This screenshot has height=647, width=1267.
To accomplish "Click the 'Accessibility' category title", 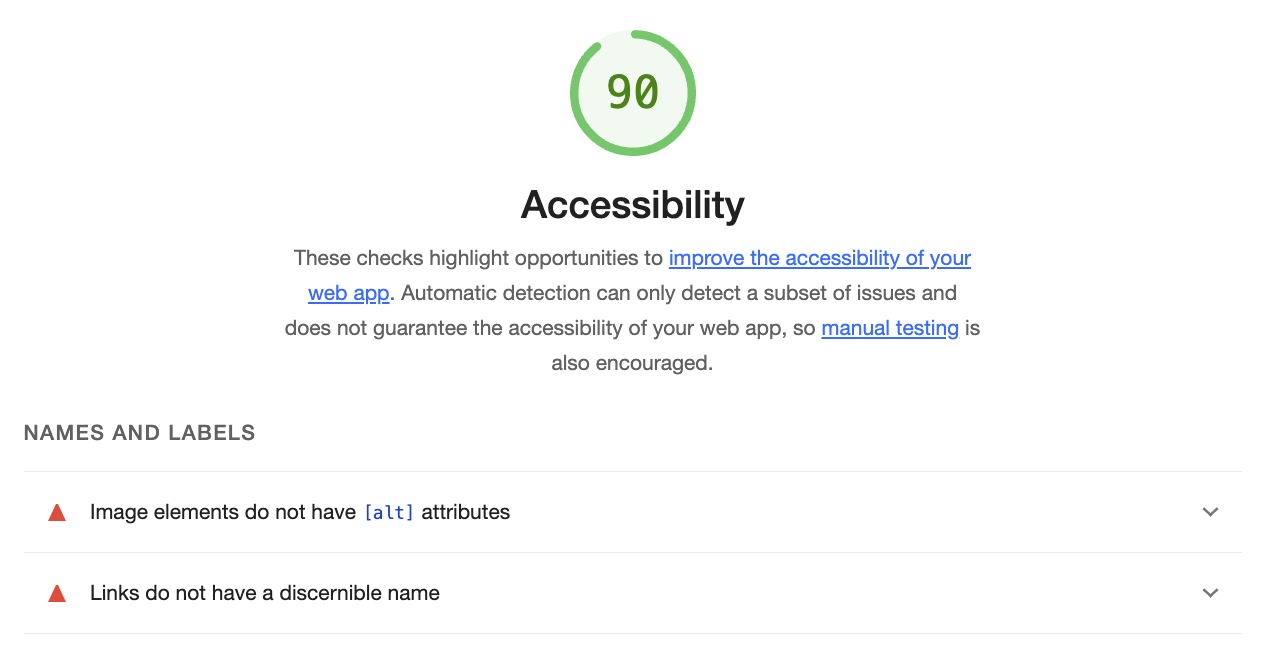I will click(x=632, y=205).
